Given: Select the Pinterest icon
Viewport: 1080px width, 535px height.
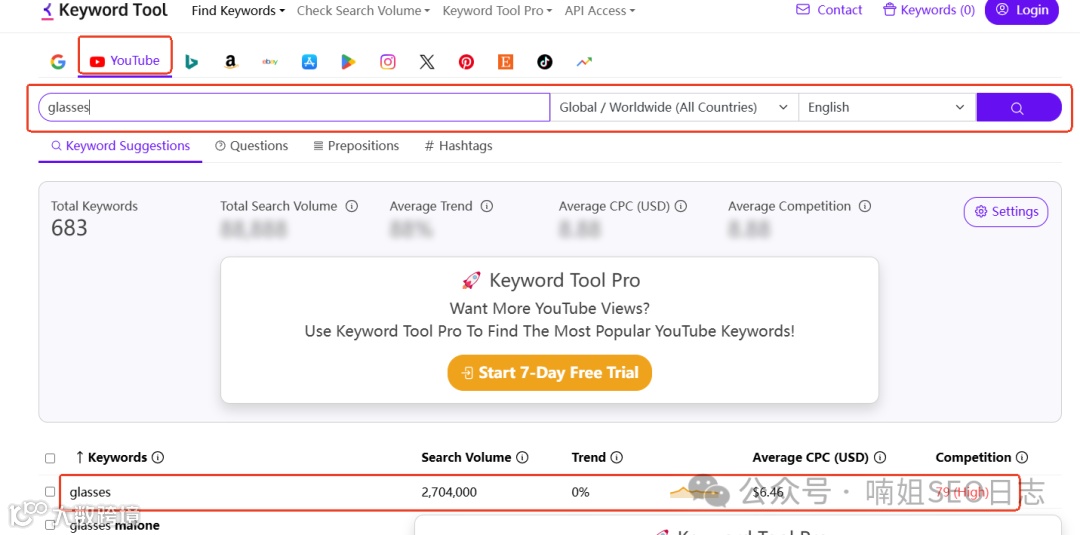Looking at the screenshot, I should (466, 62).
